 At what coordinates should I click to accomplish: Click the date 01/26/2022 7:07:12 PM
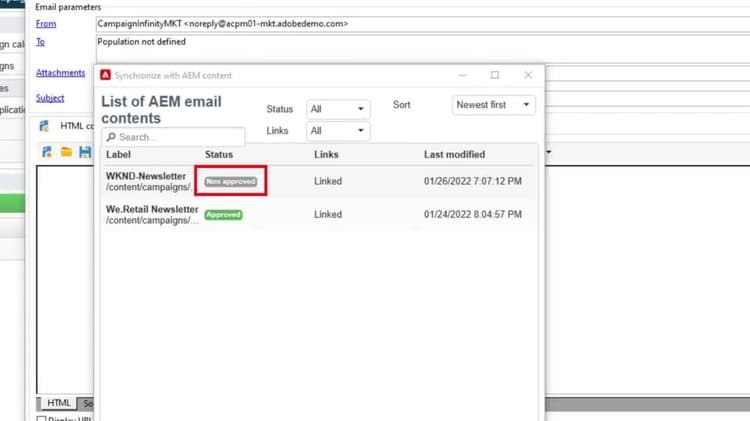(473, 181)
